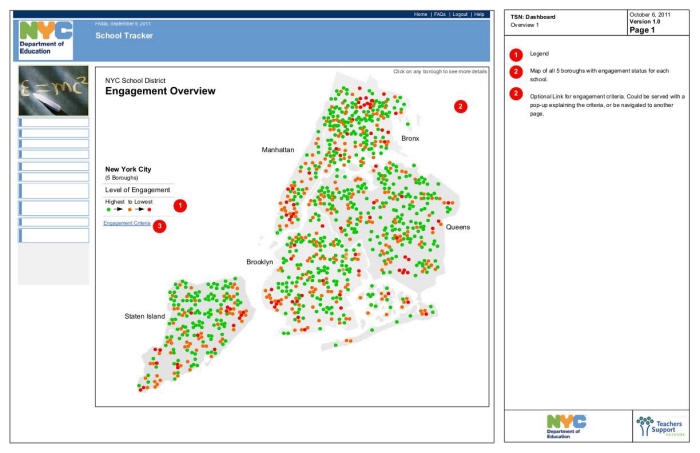The height and width of the screenshot is (453, 700).
Task: Click the red annotation marker 1 beside the legend
Action: tap(180, 205)
